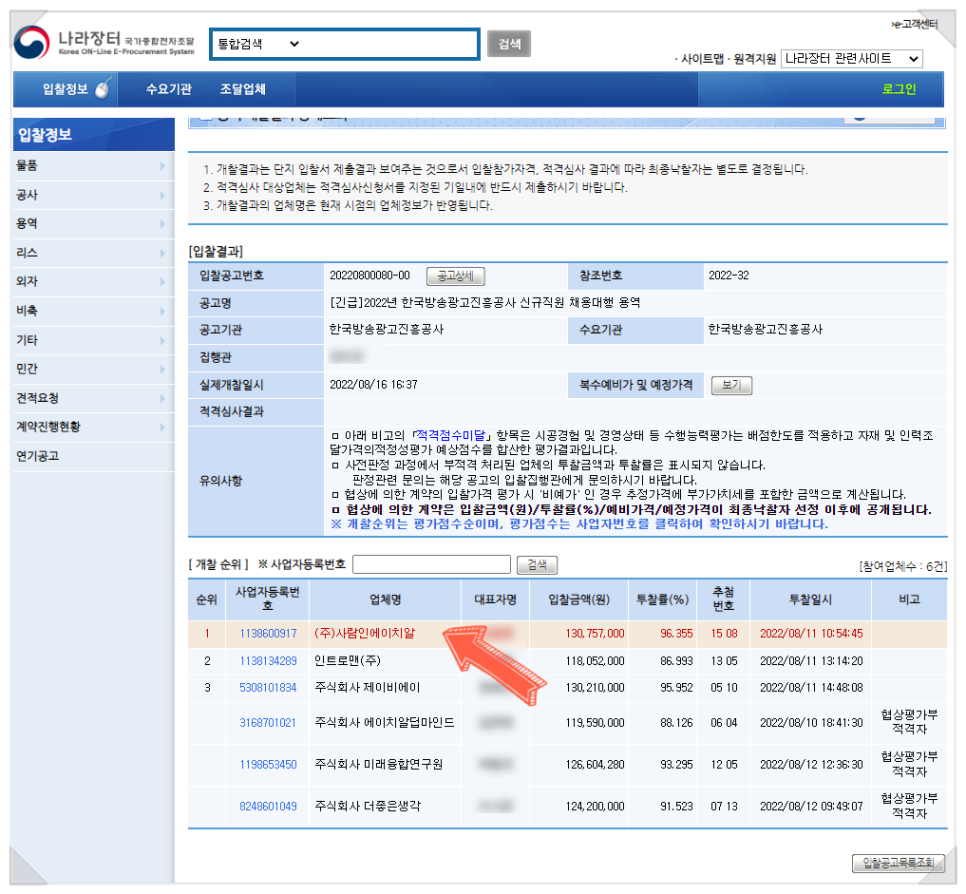Open business number 1138600917 link
The height and width of the screenshot is (894, 966).
point(268,633)
